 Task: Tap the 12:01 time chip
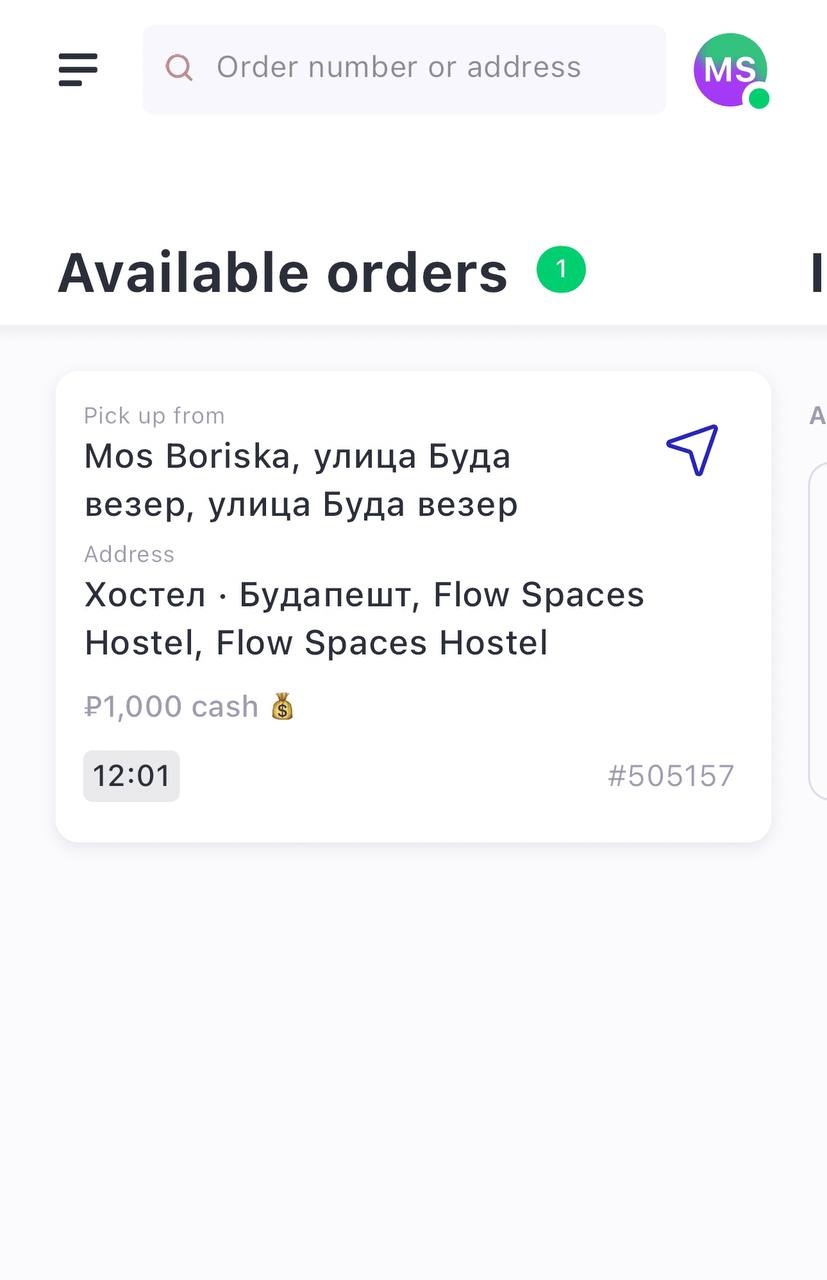click(131, 776)
